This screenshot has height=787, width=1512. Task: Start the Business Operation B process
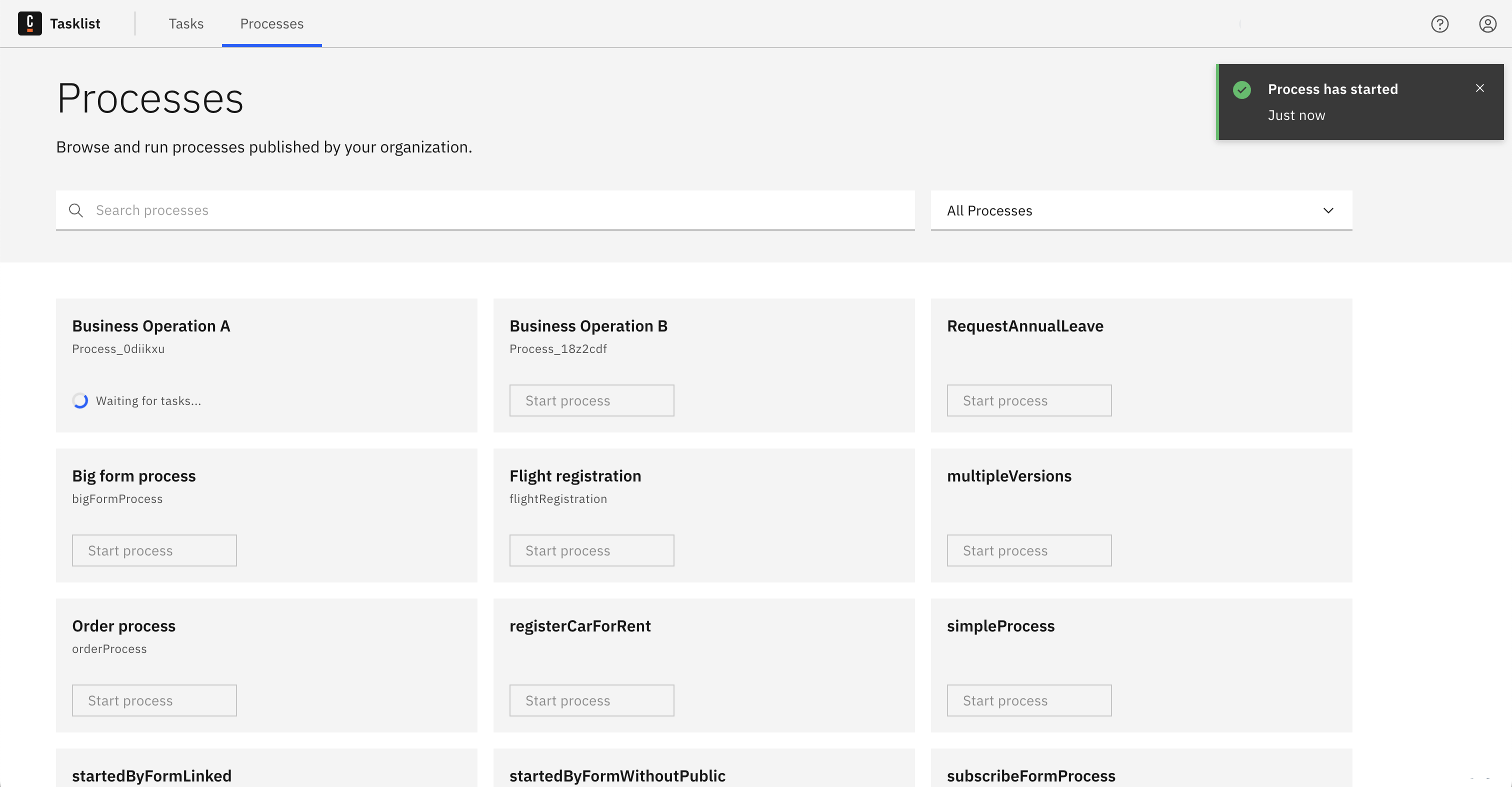591,400
